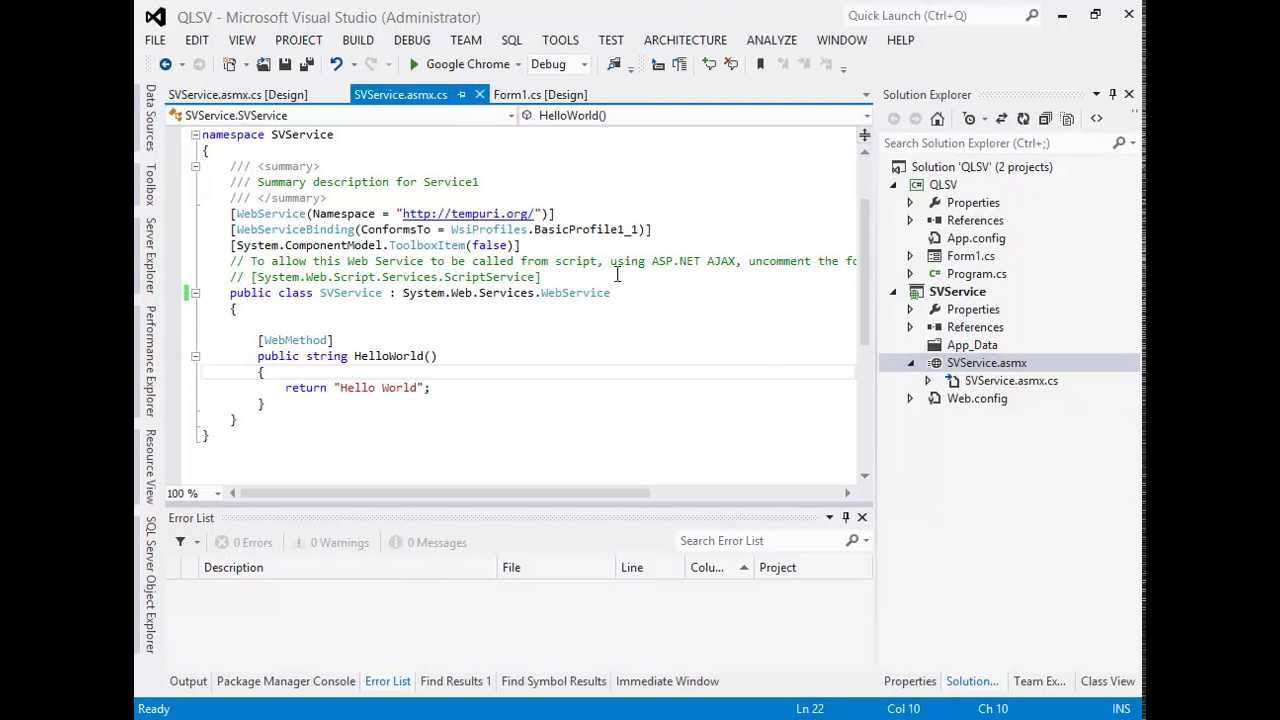Expand the Web.config node
Image resolution: width=1280 pixels, height=720 pixels.
910,399
